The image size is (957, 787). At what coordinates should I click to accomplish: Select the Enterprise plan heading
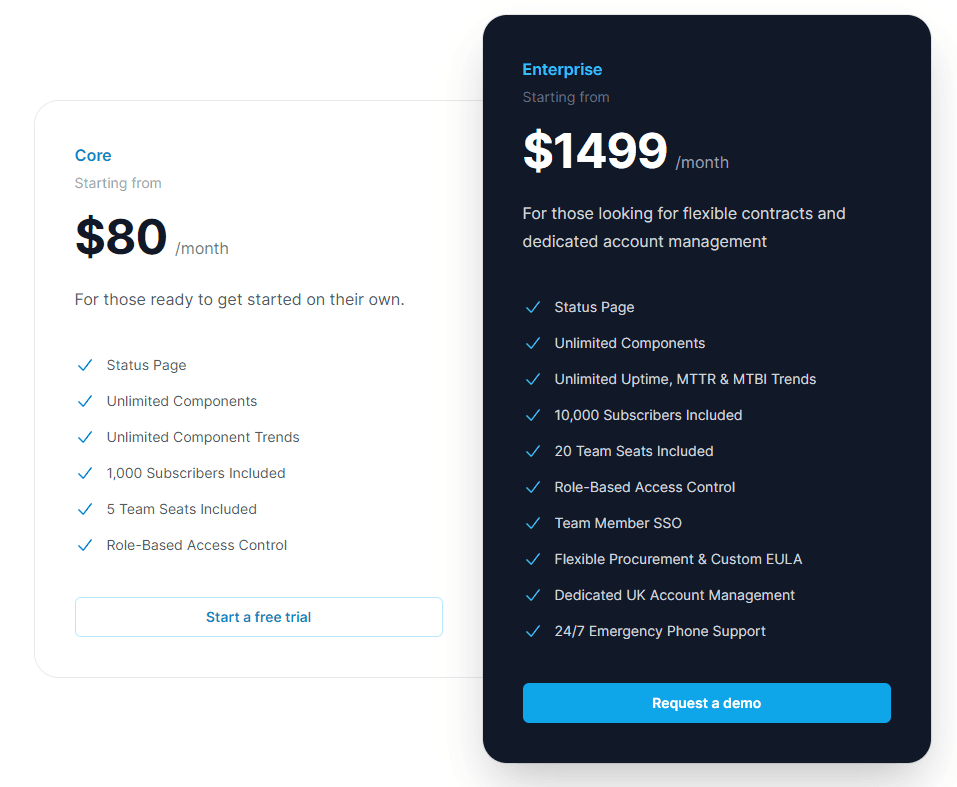(x=562, y=70)
